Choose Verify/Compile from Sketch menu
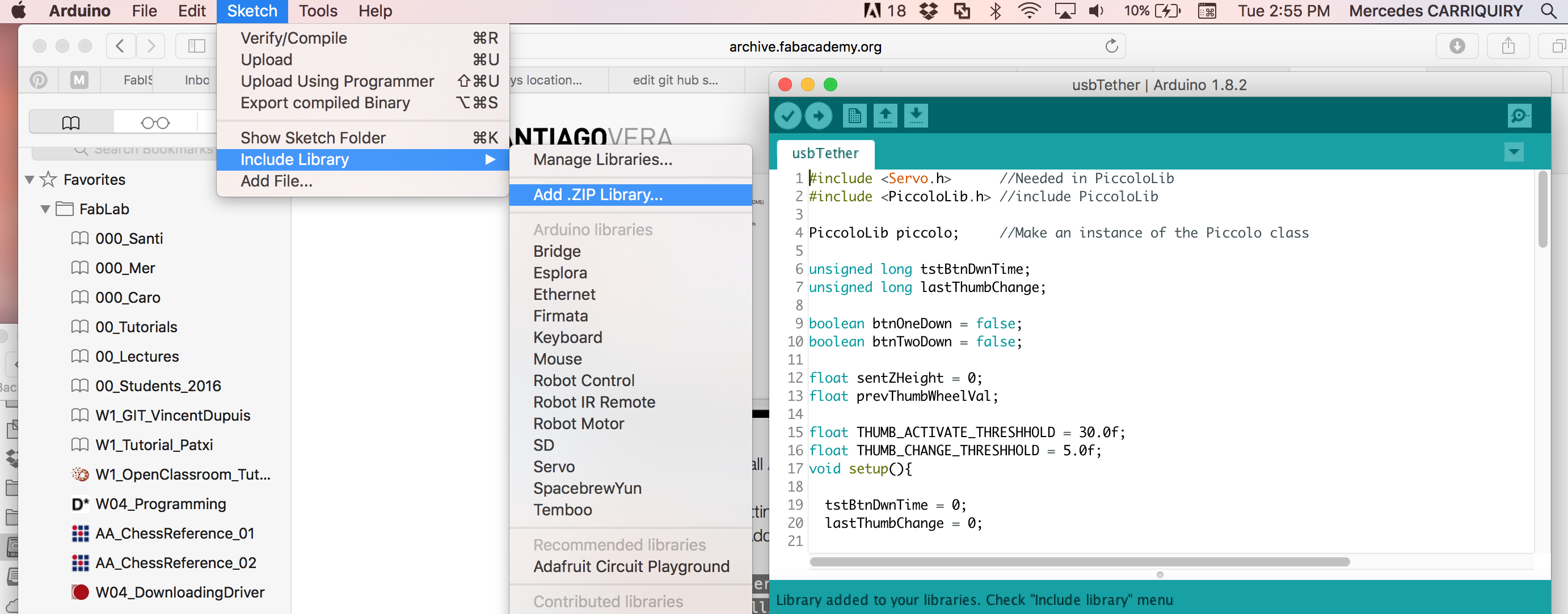Screen dimensions: 1568x614 363,38
